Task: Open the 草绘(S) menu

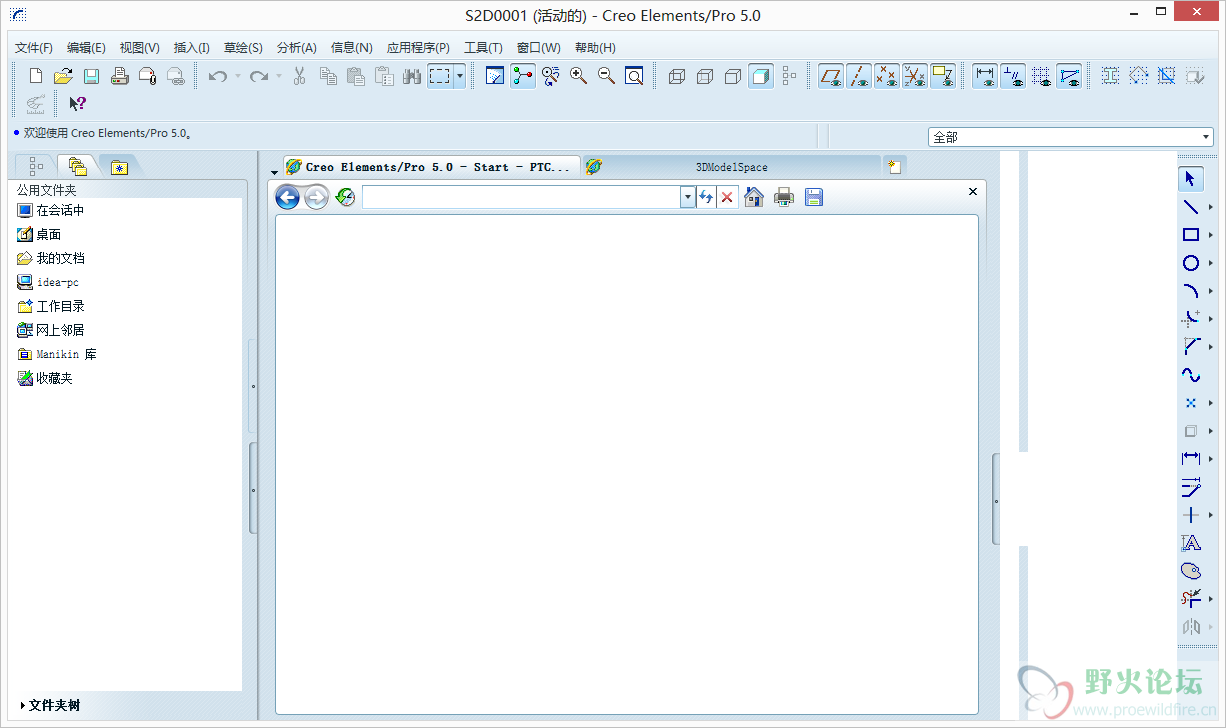Action: click(243, 47)
